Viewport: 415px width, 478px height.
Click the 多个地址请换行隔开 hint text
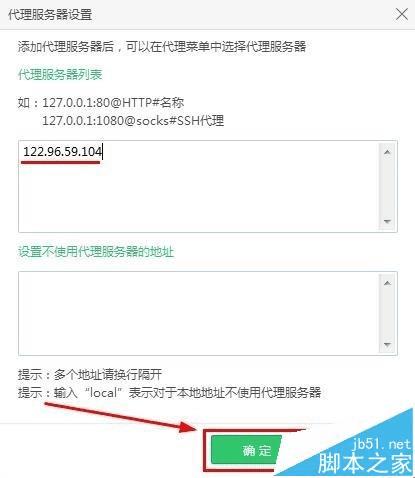108,374
